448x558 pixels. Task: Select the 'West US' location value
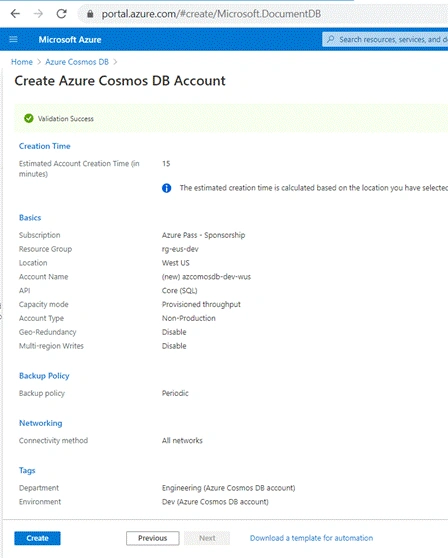pyautogui.click(x=176, y=263)
